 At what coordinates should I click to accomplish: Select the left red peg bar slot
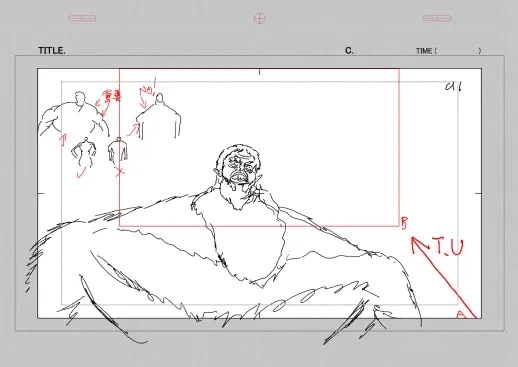pyautogui.click(x=82, y=18)
